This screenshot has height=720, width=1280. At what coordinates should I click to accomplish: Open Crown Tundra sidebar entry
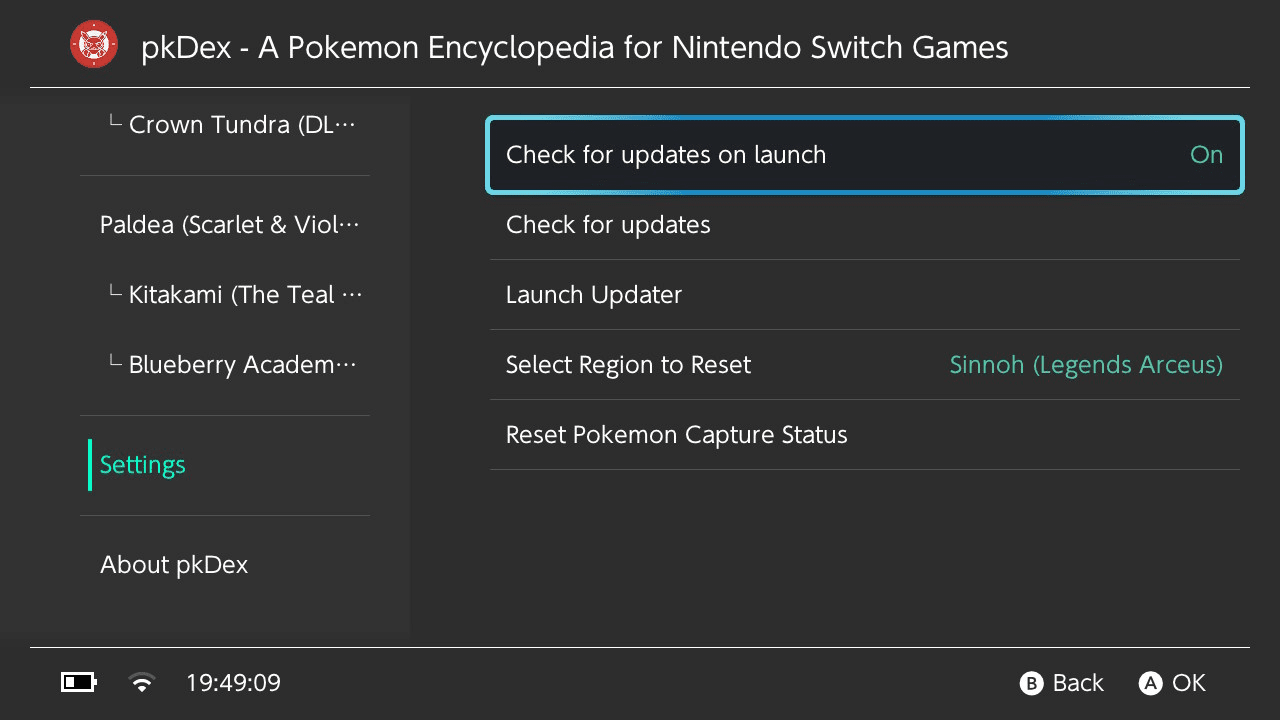pos(225,125)
